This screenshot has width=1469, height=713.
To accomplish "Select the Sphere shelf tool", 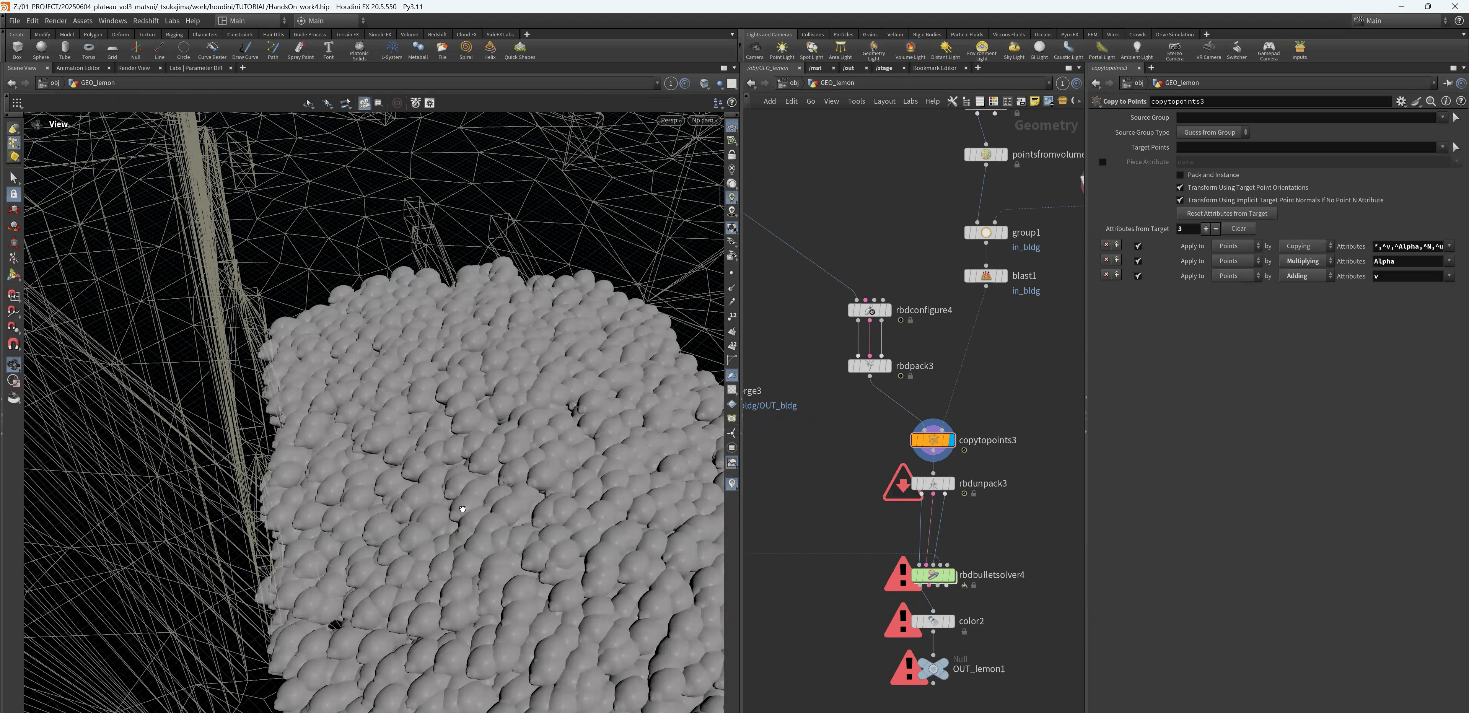I will pos(41,49).
